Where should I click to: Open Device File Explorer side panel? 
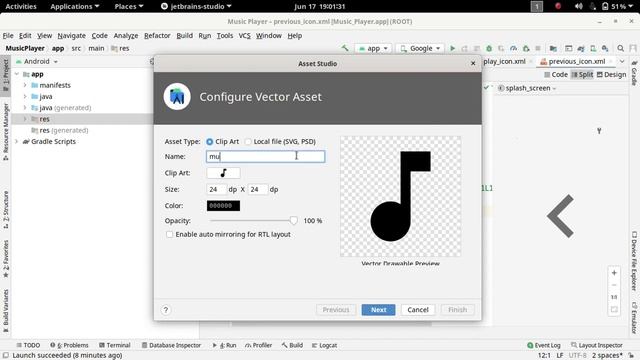point(634,261)
